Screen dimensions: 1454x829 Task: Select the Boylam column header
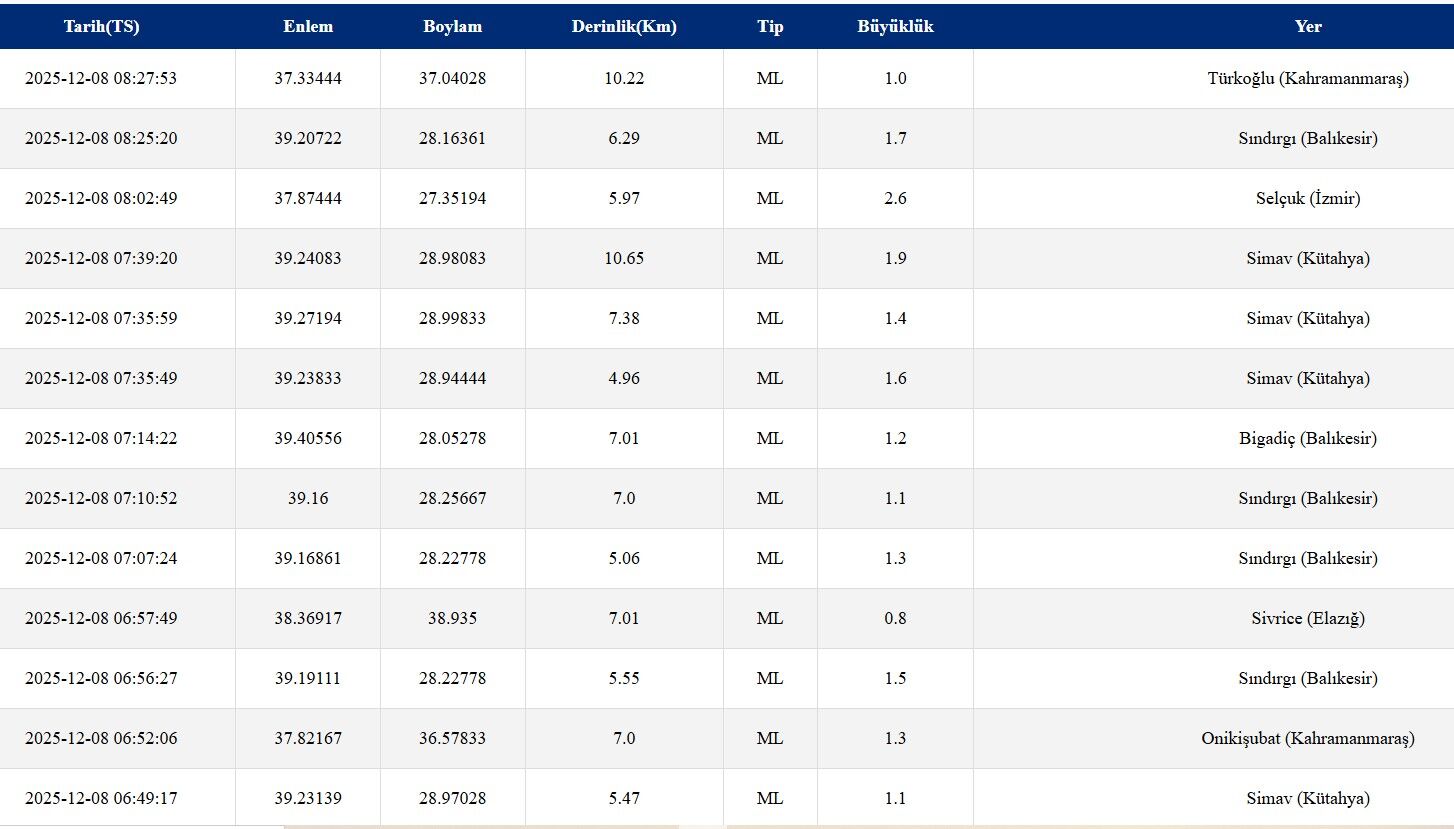click(453, 27)
